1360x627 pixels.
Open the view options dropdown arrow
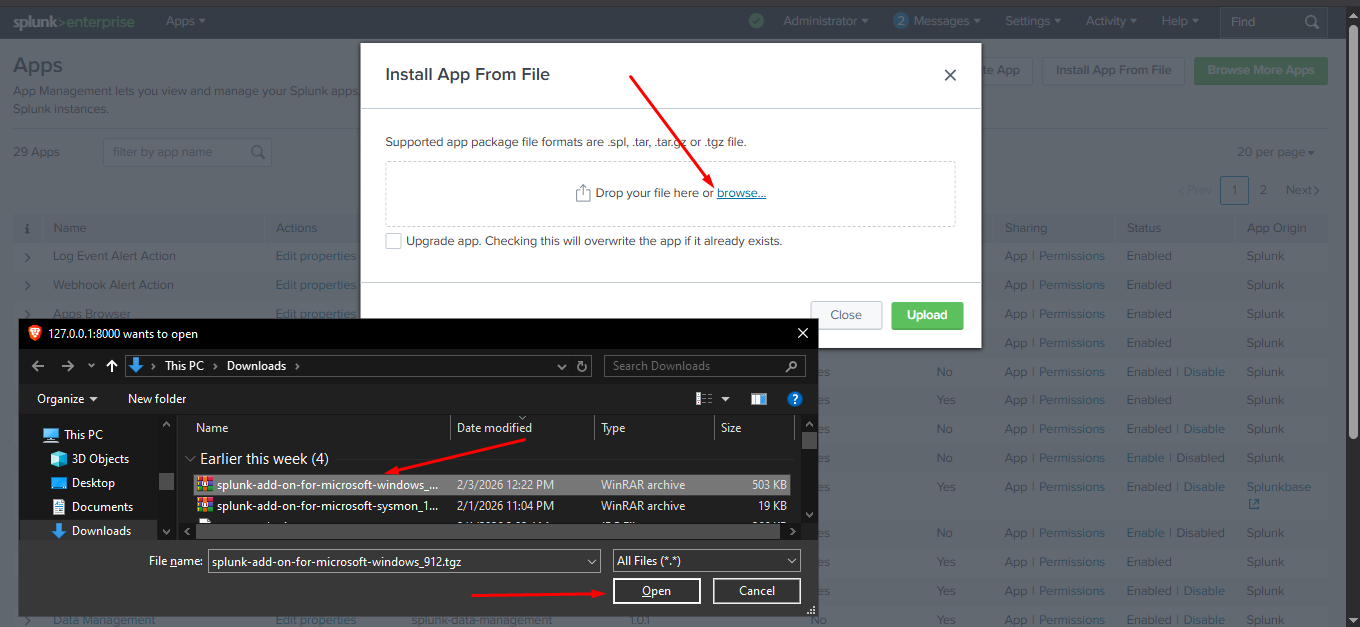point(726,399)
